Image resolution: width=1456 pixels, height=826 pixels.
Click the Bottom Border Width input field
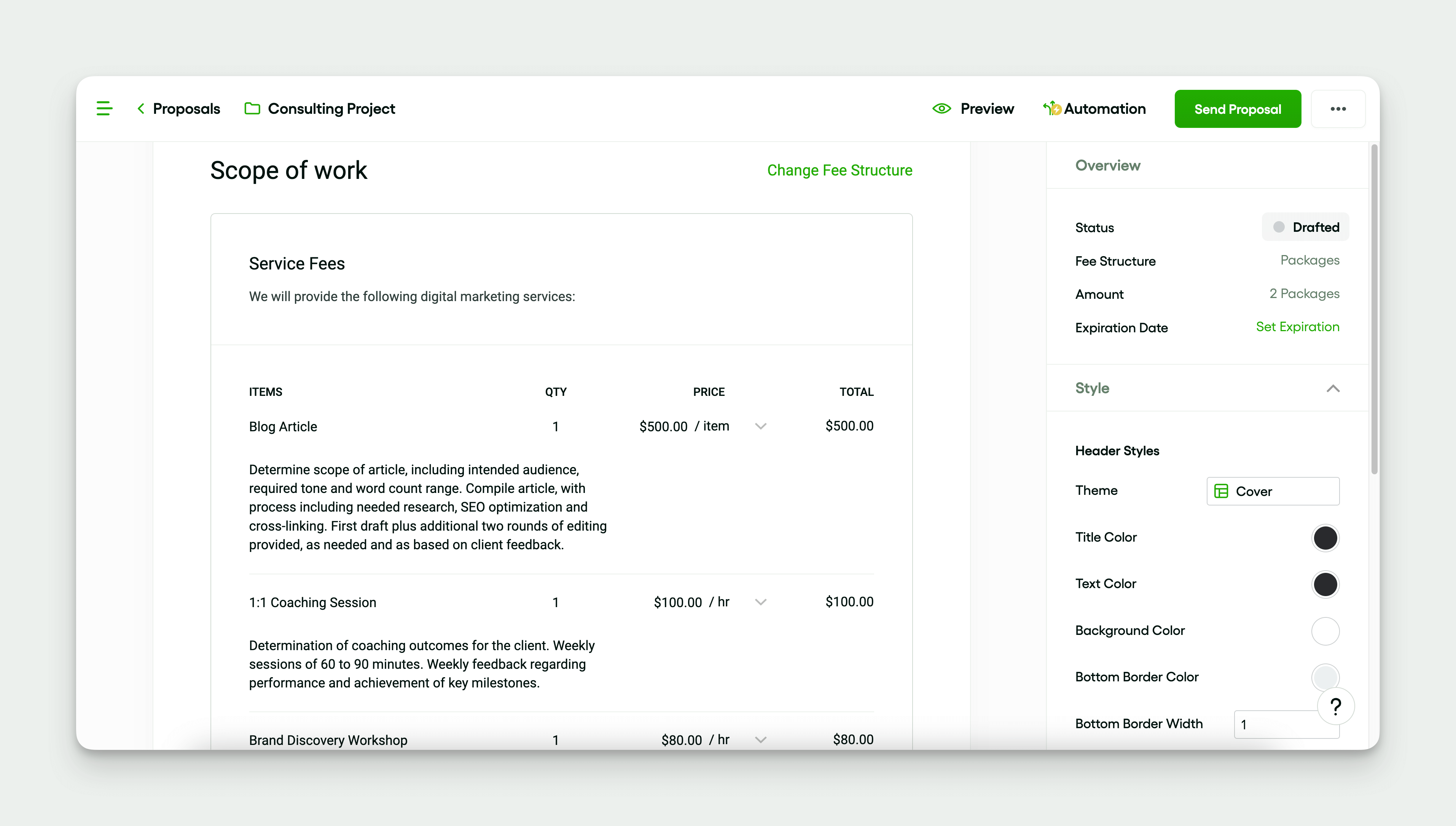tap(1287, 724)
